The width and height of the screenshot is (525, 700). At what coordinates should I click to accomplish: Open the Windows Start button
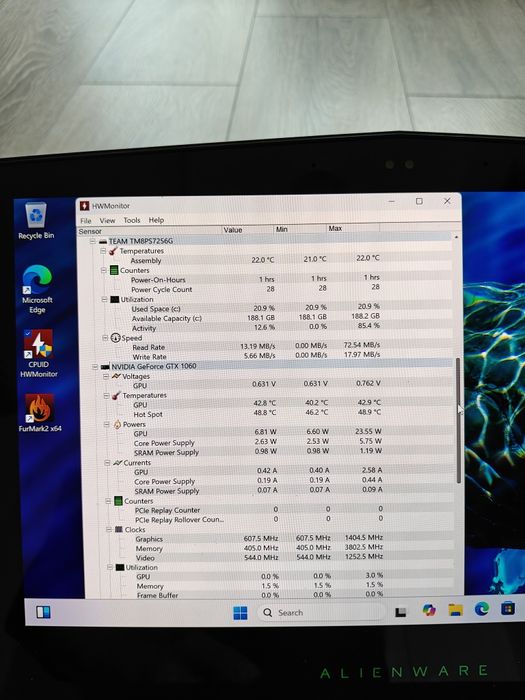[x=240, y=613]
